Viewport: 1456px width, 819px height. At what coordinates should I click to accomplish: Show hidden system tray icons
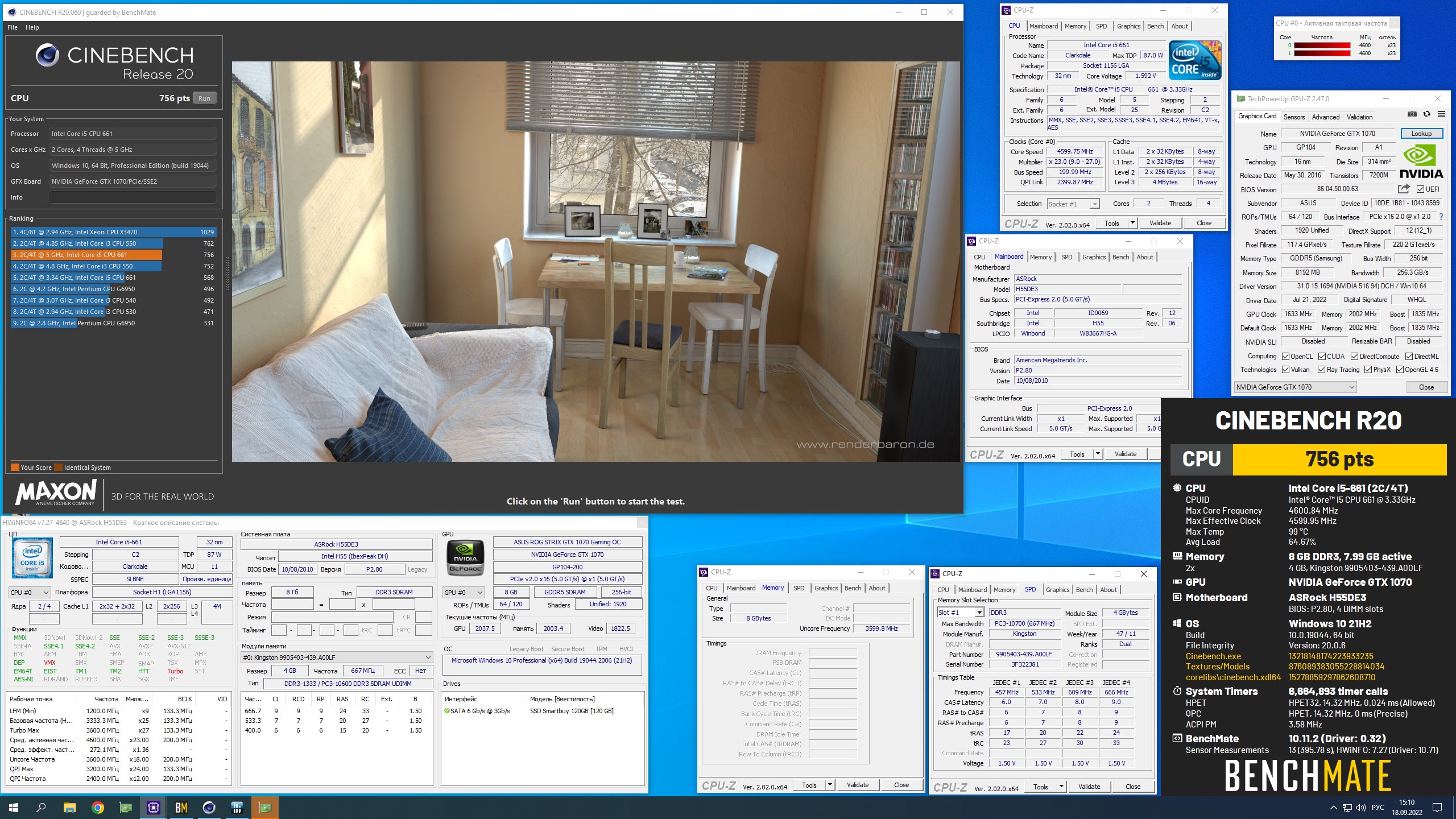tap(1333, 808)
